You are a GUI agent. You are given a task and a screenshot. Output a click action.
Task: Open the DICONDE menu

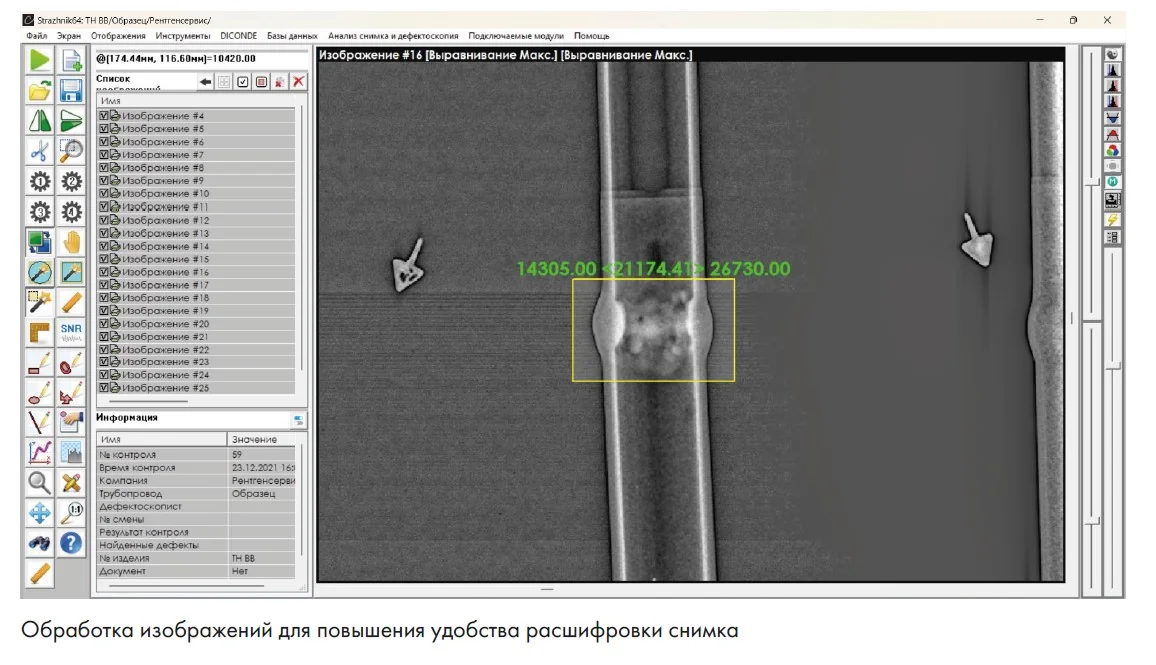pos(238,35)
